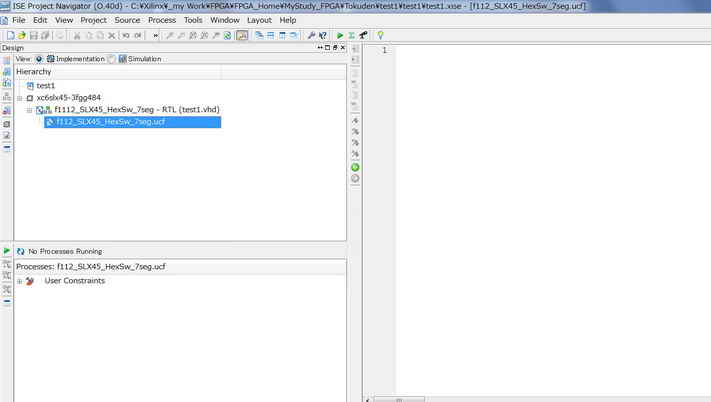Click the green Run arrow beside No Processes Running
Screen dimensions: 711x402
tap(7, 251)
